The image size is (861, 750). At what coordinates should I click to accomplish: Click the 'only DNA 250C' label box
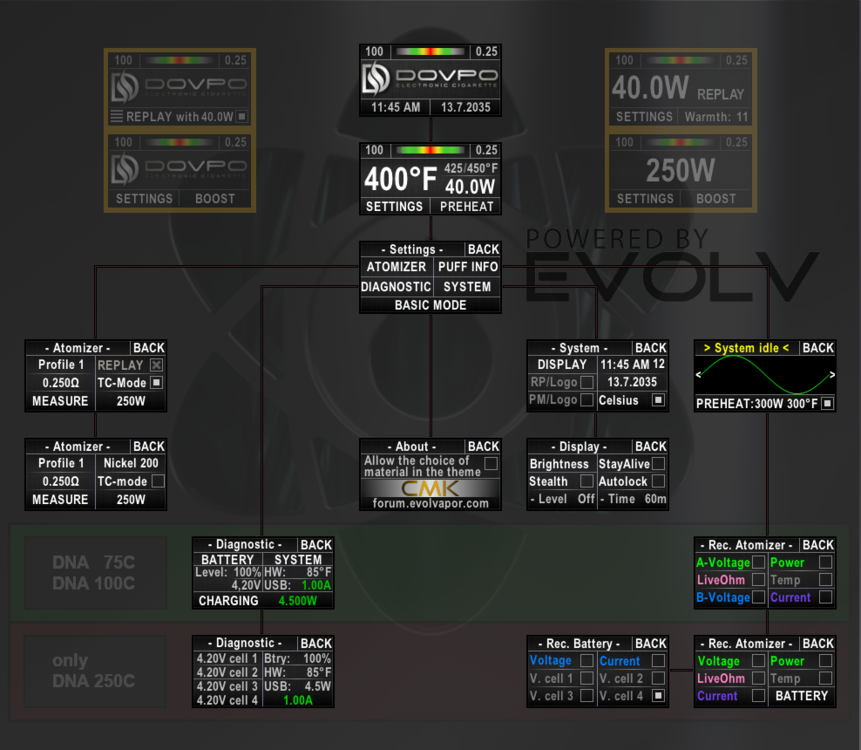[96, 671]
